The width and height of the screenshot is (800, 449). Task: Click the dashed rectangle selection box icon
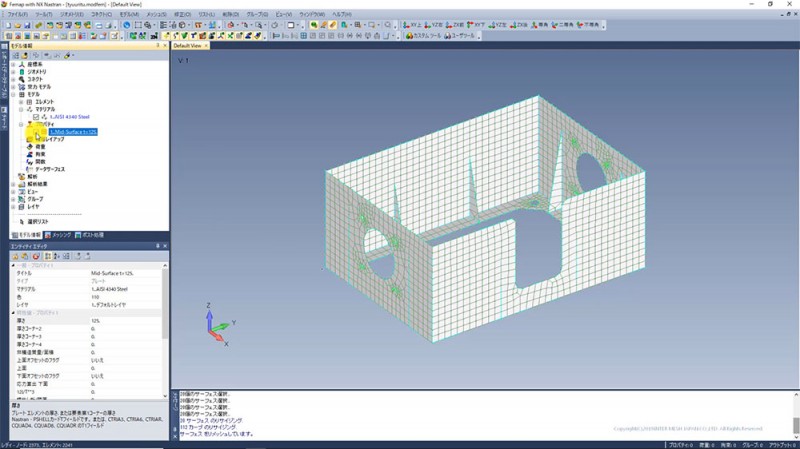138,25
